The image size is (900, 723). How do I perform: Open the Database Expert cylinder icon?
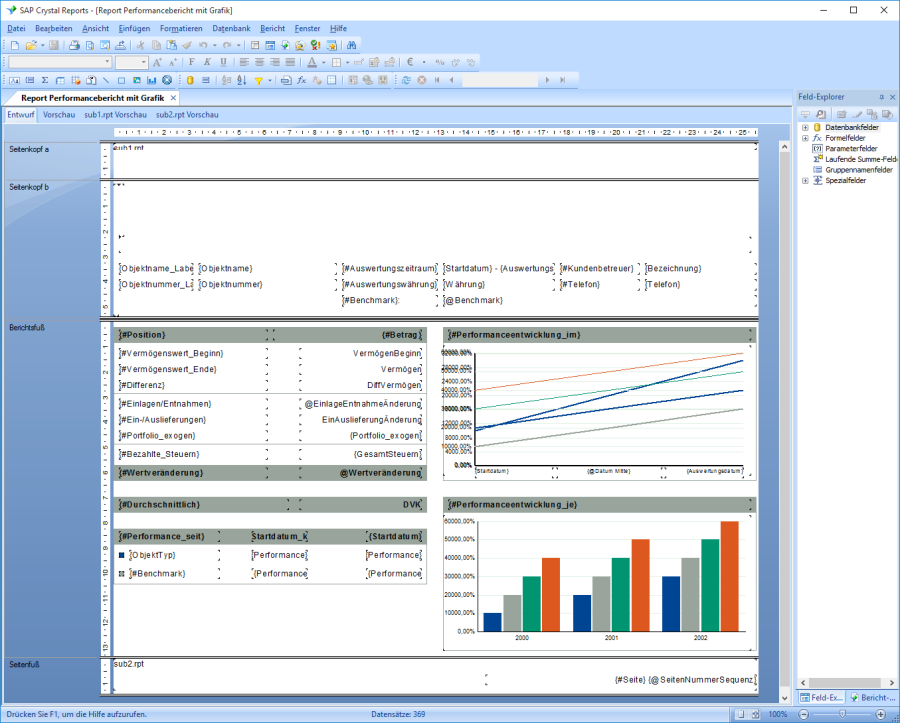pyautogui.click(x=188, y=80)
